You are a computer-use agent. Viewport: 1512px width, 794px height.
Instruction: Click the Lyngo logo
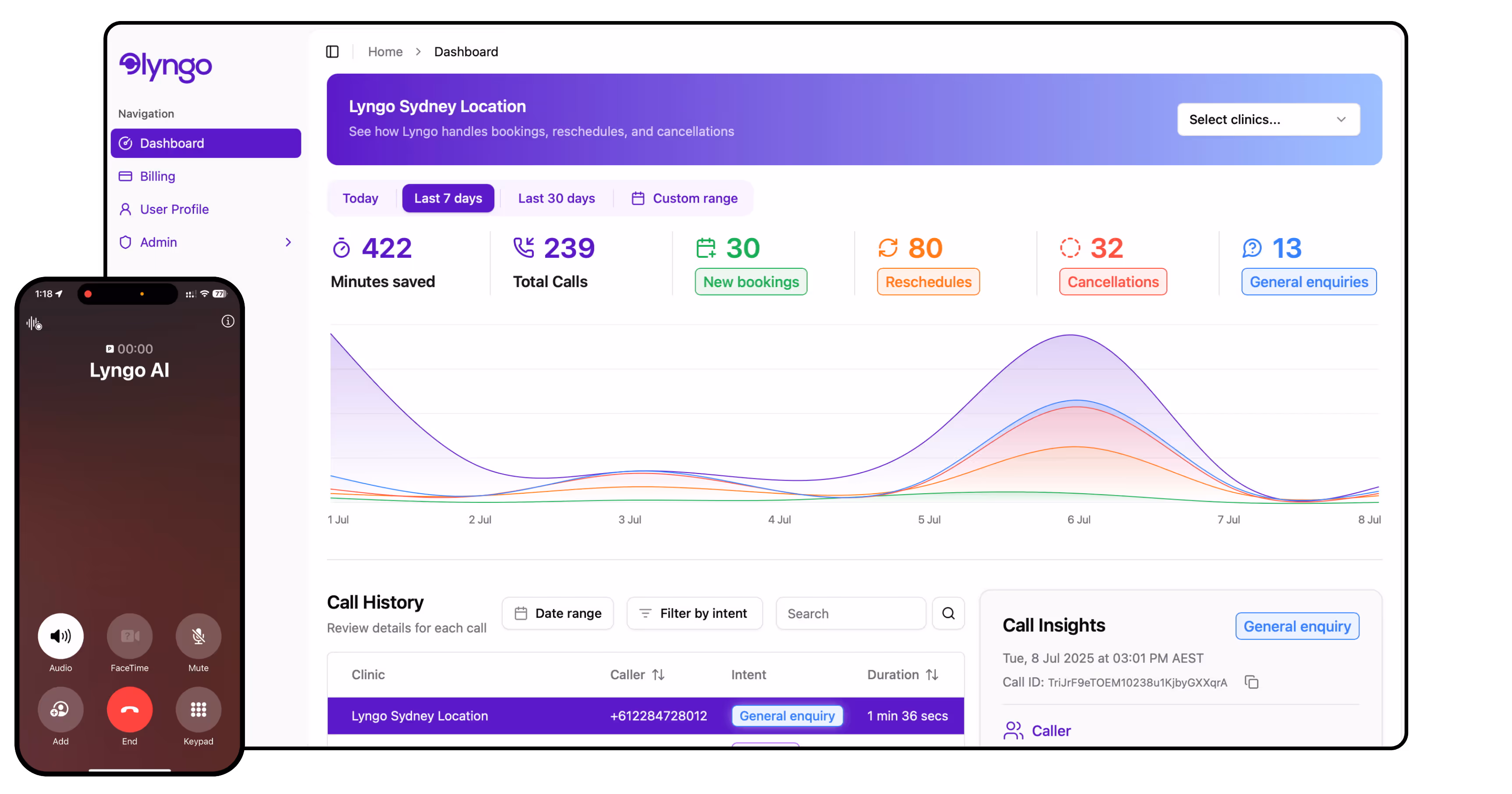pos(166,67)
